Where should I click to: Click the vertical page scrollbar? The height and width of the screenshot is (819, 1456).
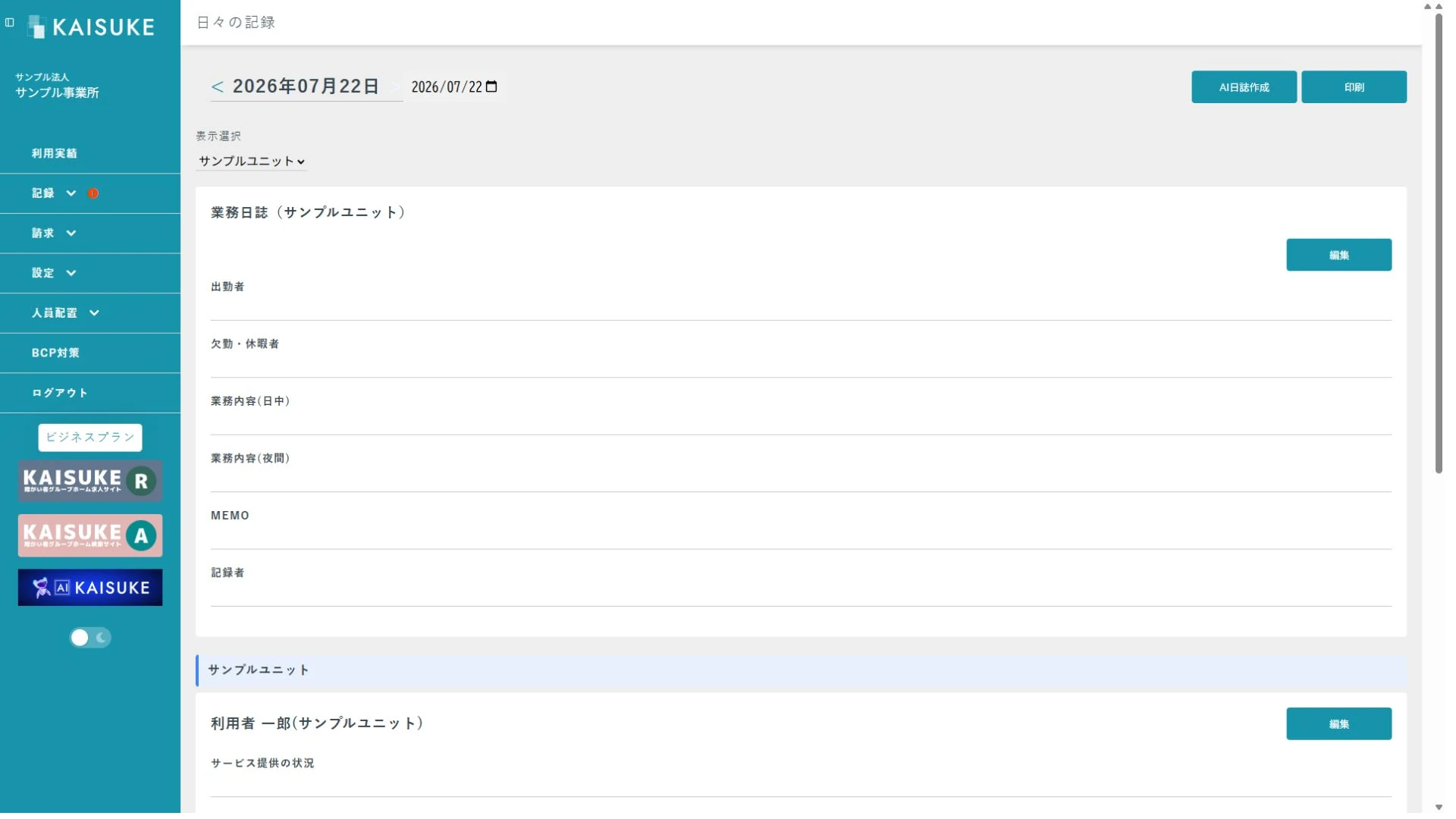coord(1439,243)
